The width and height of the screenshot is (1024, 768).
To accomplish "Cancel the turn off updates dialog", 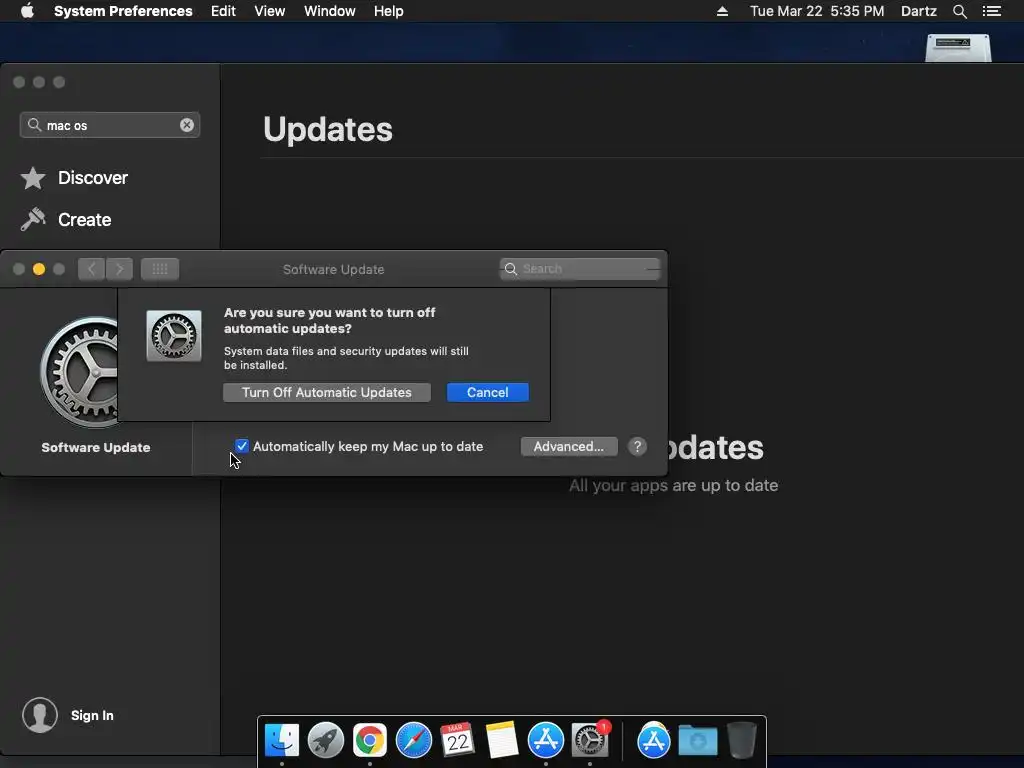I will pos(488,392).
